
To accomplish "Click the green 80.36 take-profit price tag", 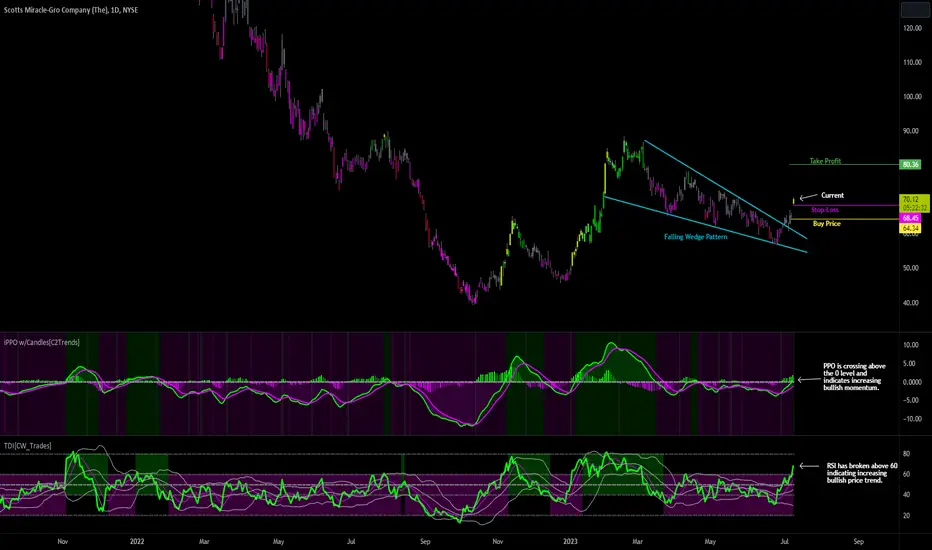I will [910, 164].
